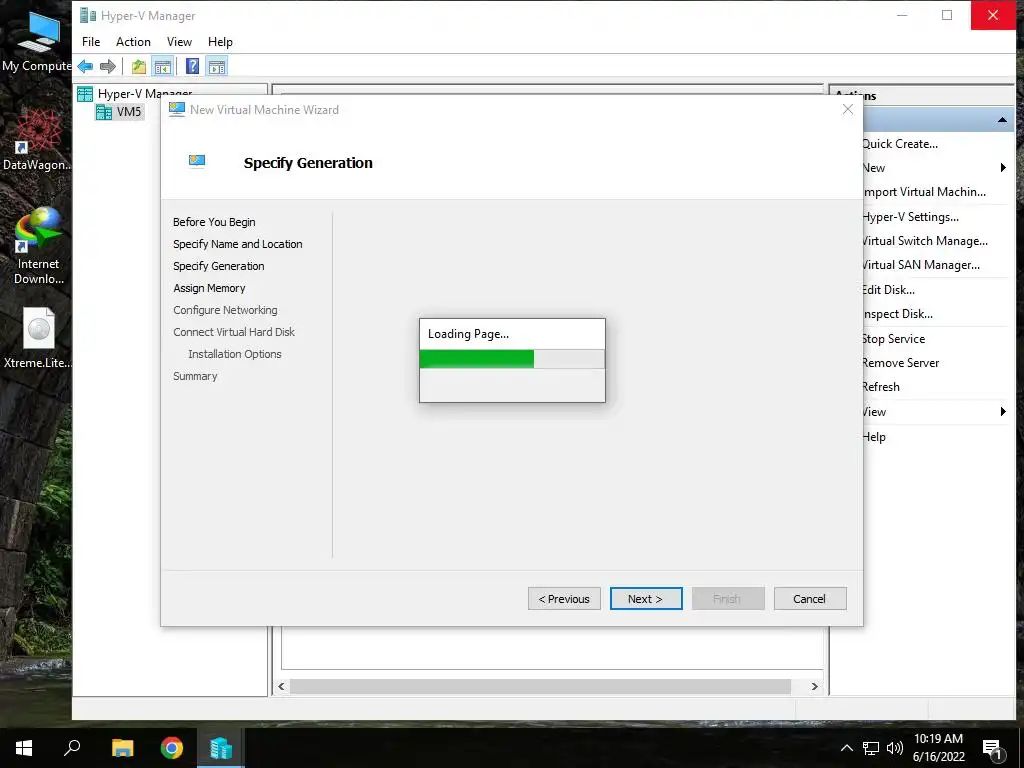The height and width of the screenshot is (768, 1024).
Task: Open the My Computer desktop icon
Action: point(37,41)
